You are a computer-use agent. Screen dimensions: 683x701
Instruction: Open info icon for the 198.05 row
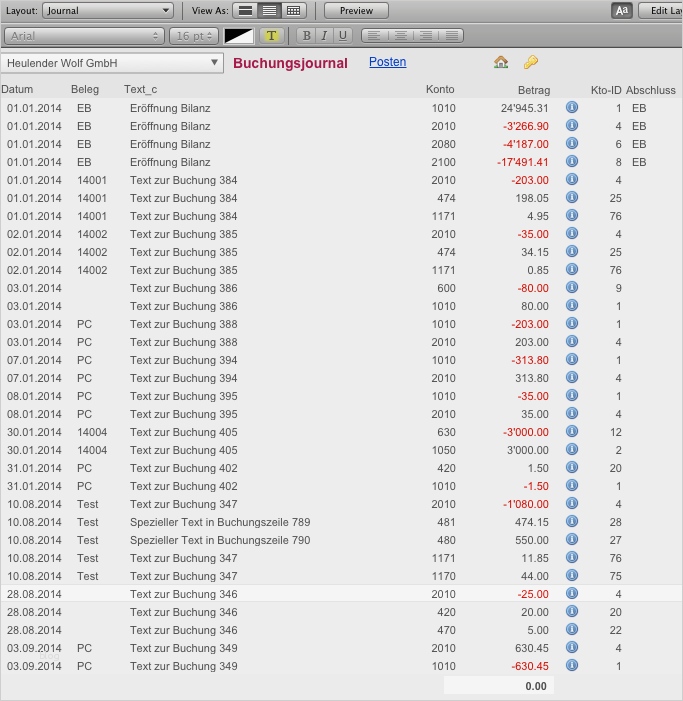(x=572, y=197)
